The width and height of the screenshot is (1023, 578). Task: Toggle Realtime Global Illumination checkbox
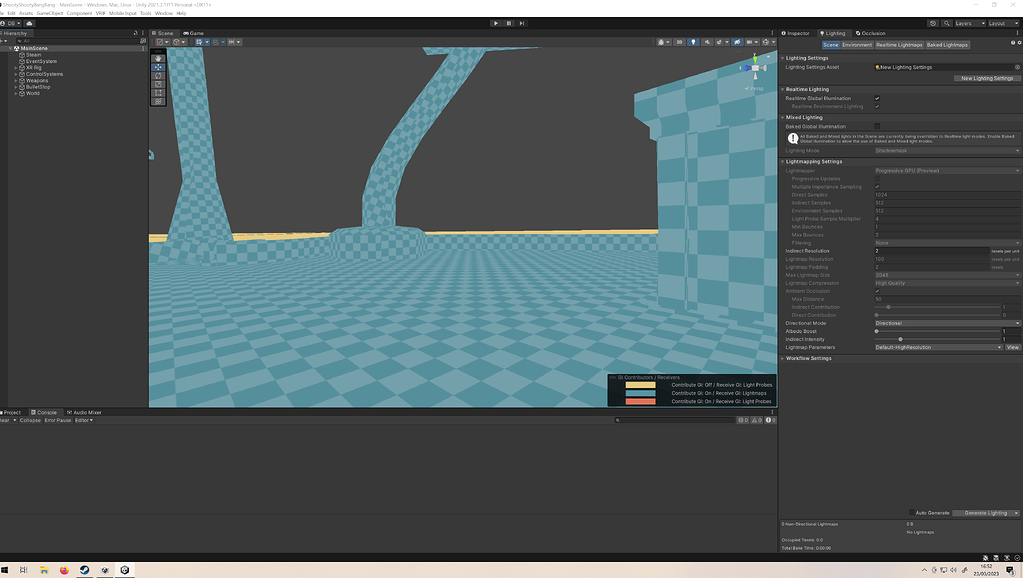(877, 99)
